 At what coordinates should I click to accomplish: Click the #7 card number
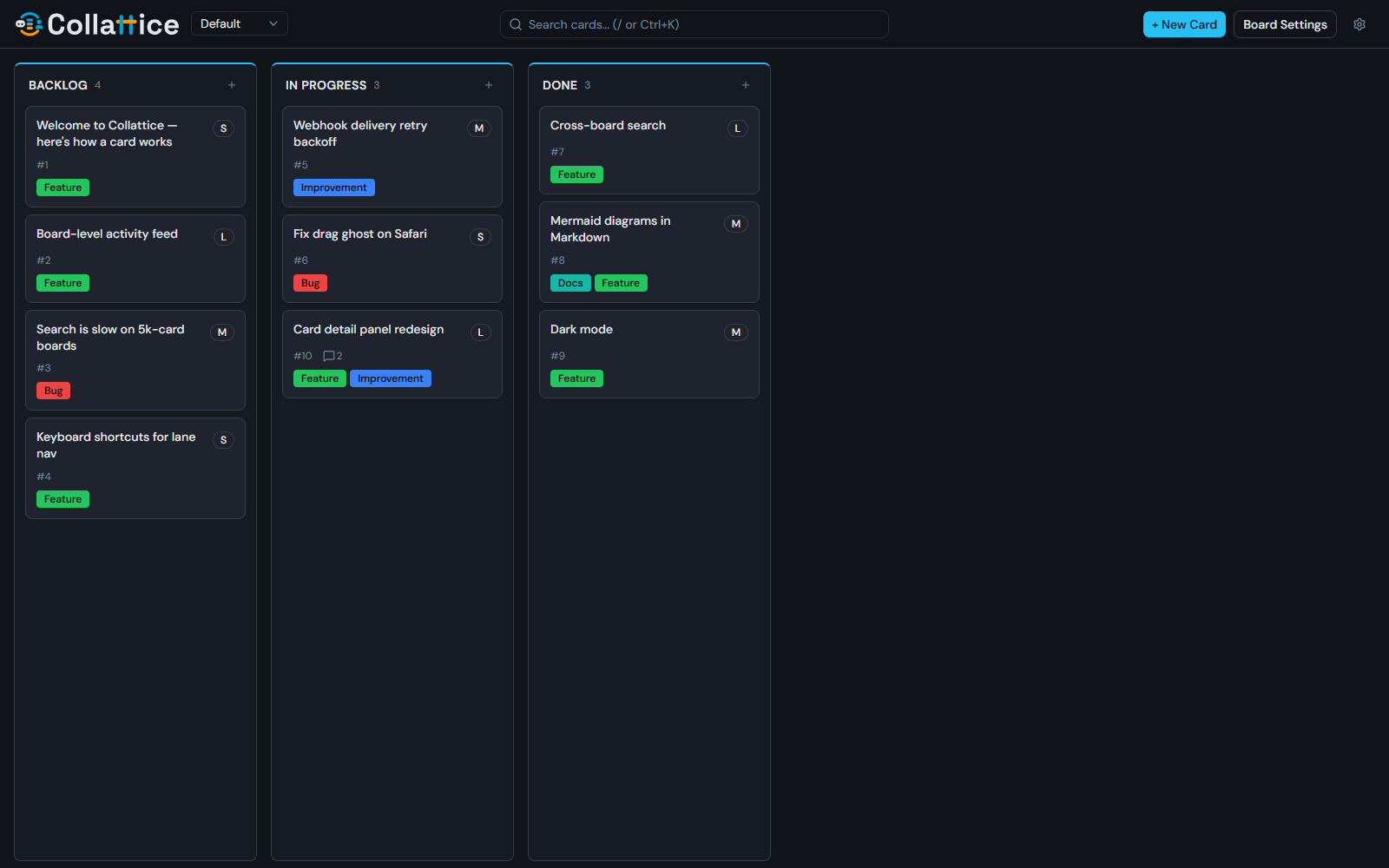557,152
